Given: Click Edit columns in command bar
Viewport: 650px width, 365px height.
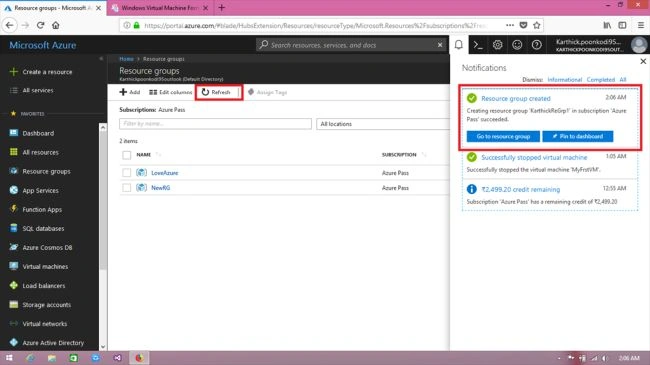Looking at the screenshot, I should tap(171, 92).
